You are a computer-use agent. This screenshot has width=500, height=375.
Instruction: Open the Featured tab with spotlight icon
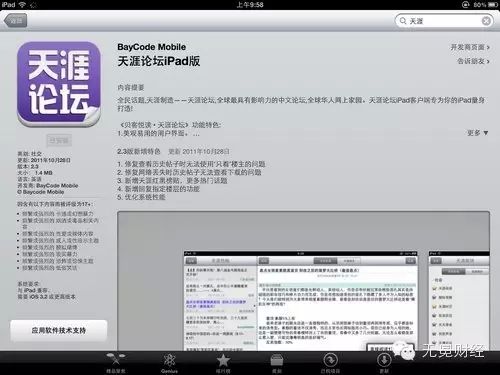tap(116, 363)
